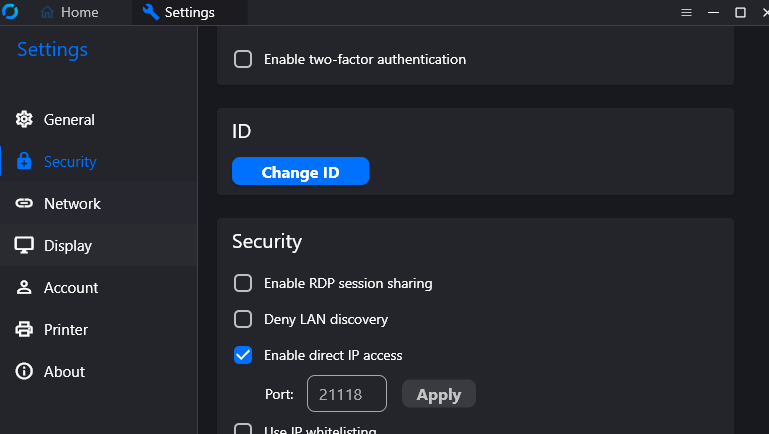This screenshot has height=434, width=769.
Task: Click the RustDesk logo icon
Action: [10, 12]
